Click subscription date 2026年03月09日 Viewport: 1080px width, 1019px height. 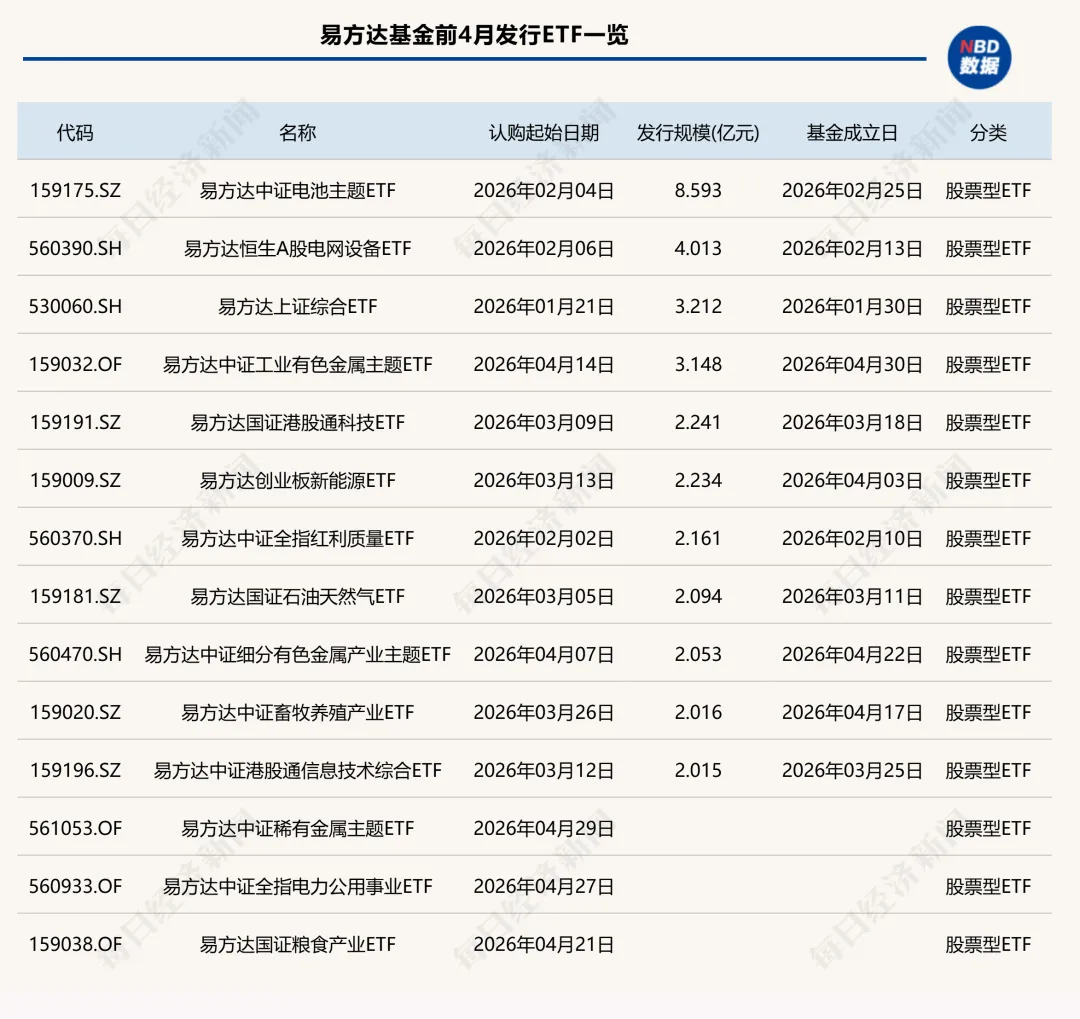click(543, 422)
